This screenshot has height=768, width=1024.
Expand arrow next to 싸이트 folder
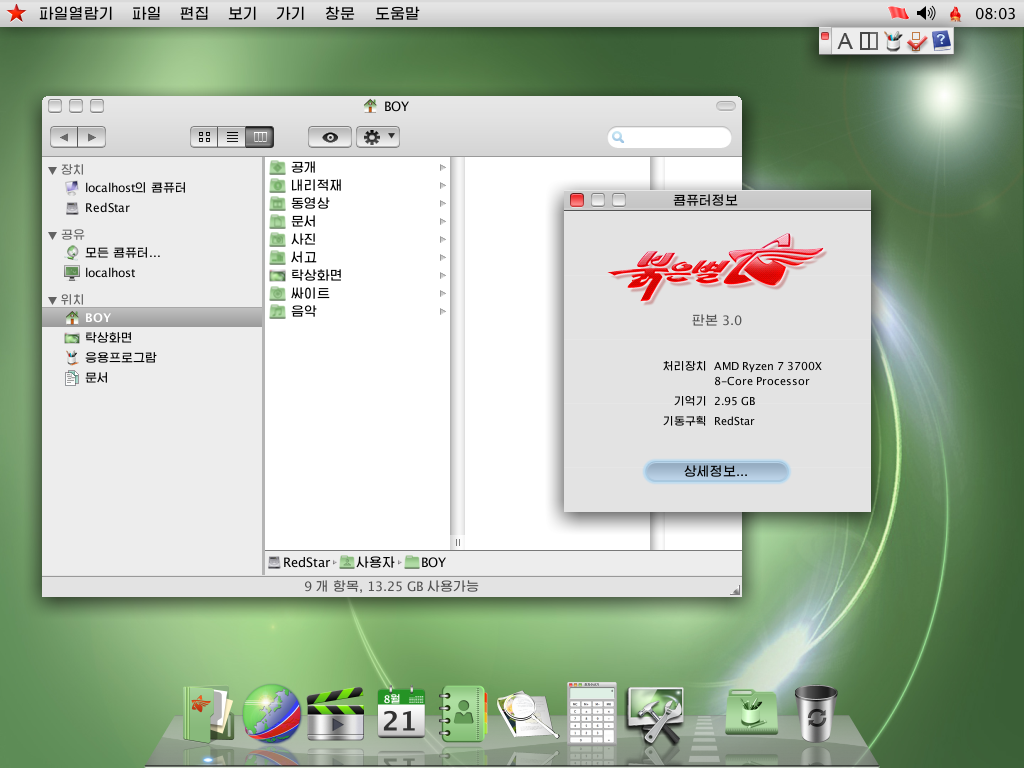[442, 293]
